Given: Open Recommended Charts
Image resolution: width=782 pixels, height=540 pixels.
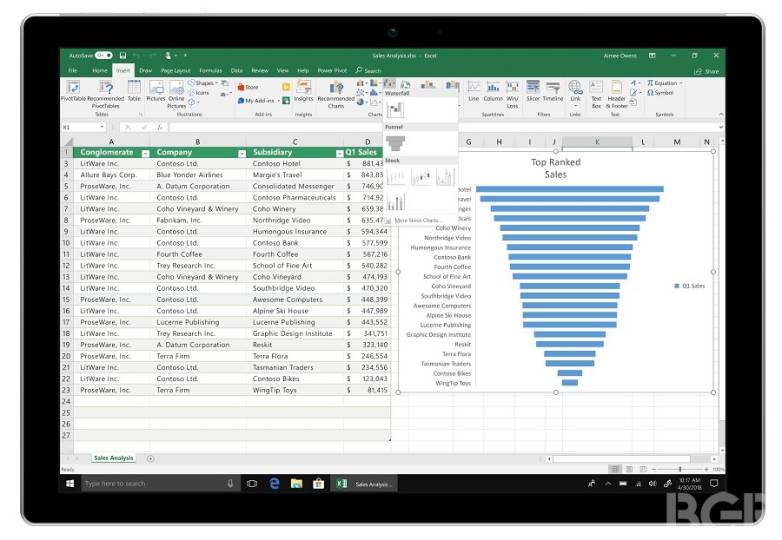Looking at the screenshot, I should click(336, 94).
